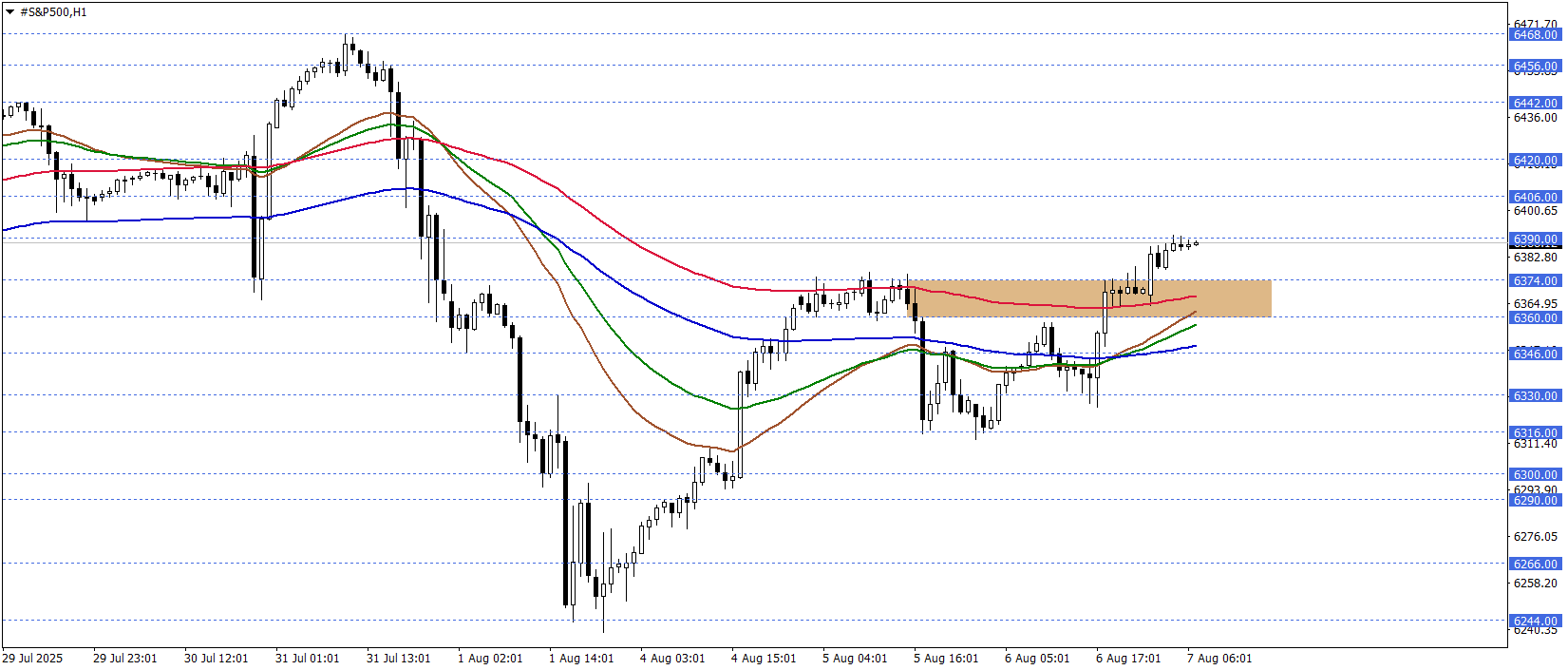Screen dimensions: 1568x670
Task: Click the 6442.00 blue price label
Action: [x=1535, y=103]
